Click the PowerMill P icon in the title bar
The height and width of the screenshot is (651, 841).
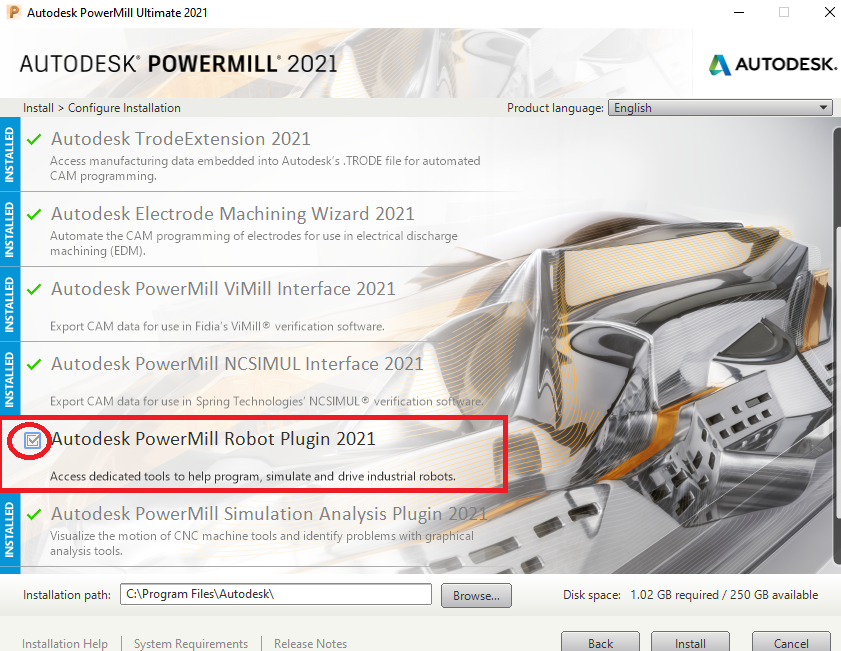(14, 12)
